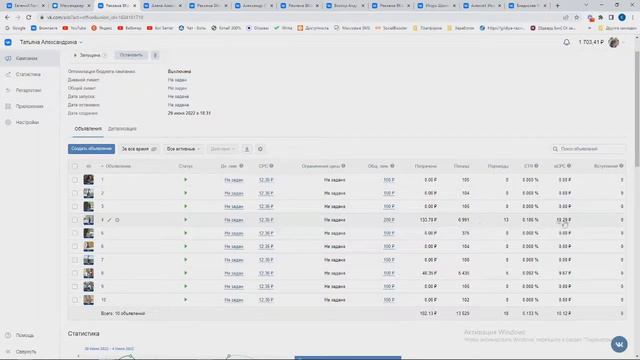Open Приложения in the left sidebar
Viewport: 640px width, 360px height.
point(29,106)
